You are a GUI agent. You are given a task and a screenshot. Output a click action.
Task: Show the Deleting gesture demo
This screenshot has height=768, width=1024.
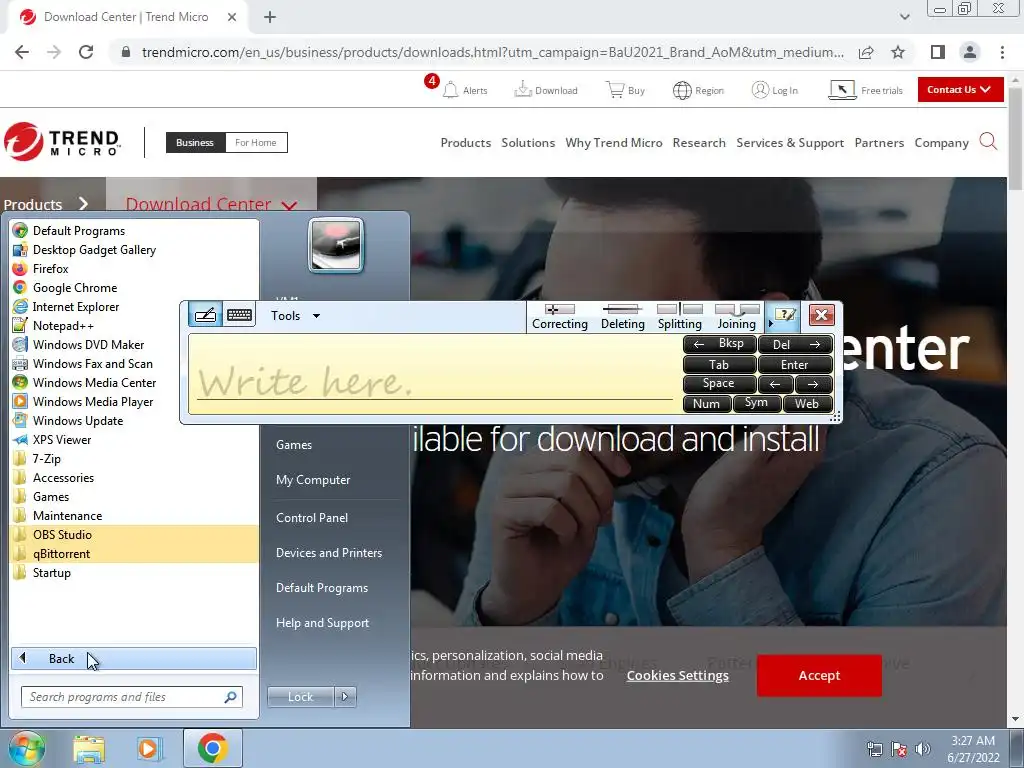click(622, 317)
